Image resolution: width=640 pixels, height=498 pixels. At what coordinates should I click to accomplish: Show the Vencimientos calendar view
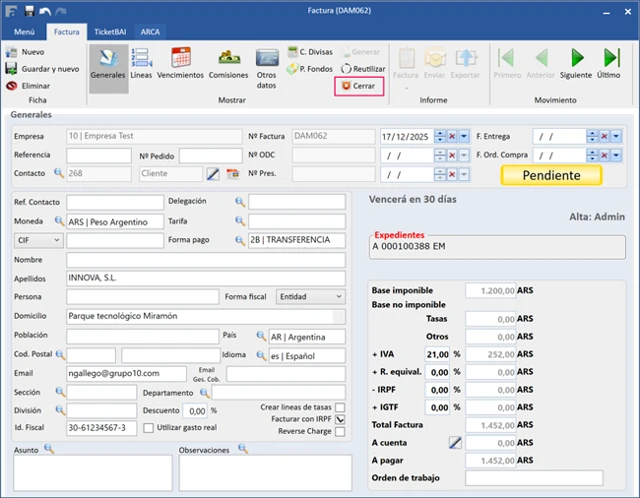click(x=181, y=62)
